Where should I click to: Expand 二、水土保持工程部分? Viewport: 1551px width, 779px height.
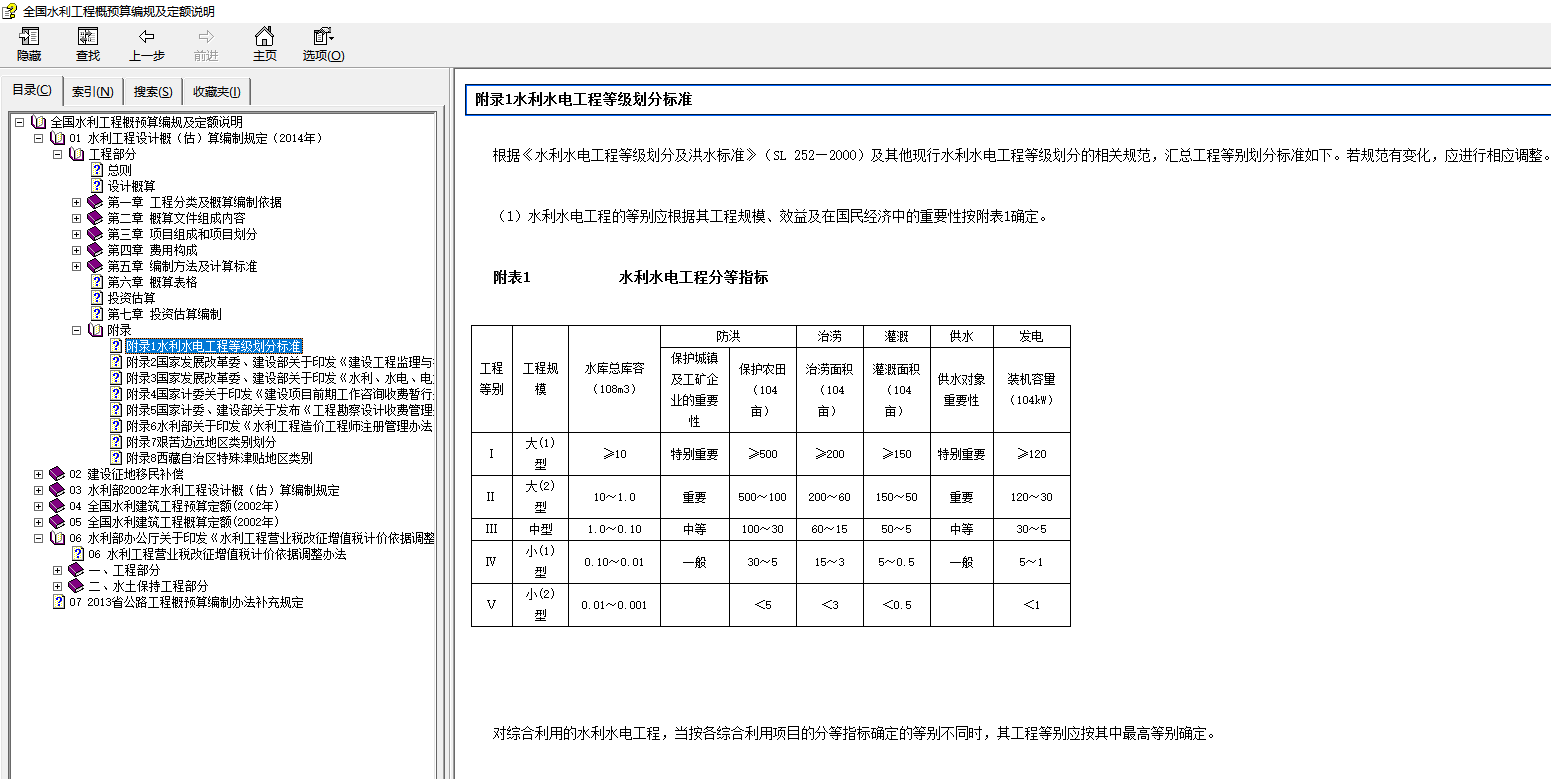click(58, 586)
